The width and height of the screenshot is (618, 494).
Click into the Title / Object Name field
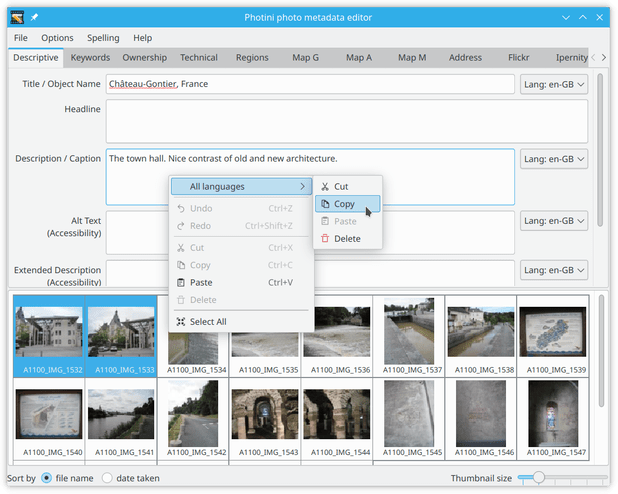[310, 84]
